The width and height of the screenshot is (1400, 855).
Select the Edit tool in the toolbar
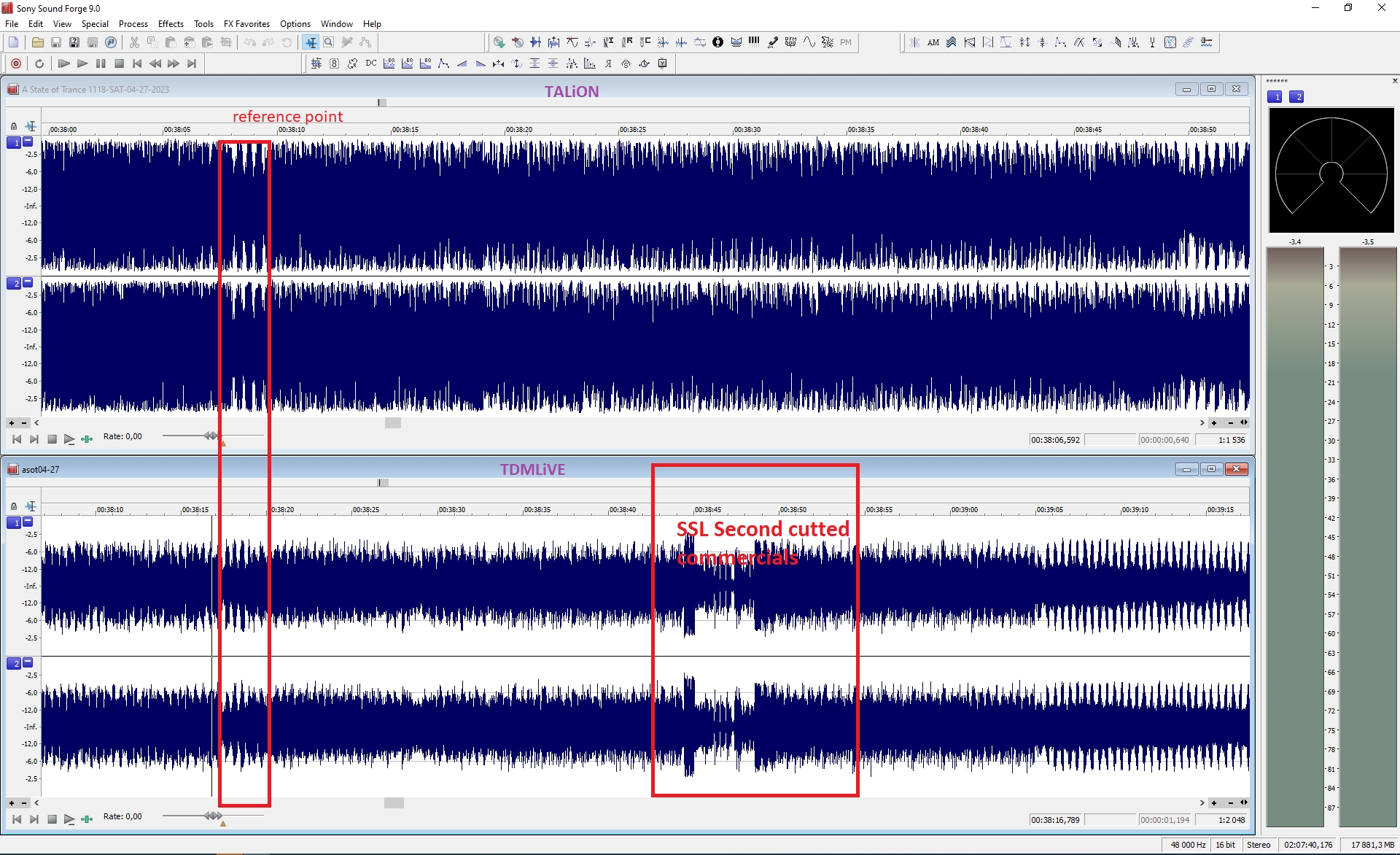(311, 42)
